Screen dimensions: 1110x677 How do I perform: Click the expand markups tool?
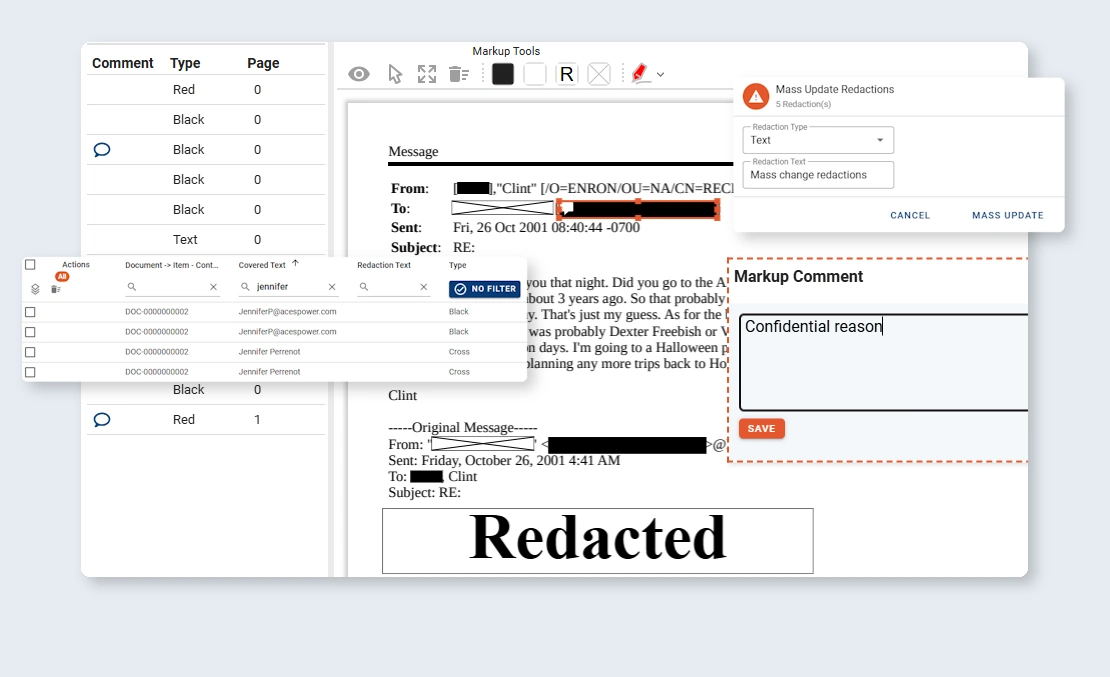(x=427, y=73)
